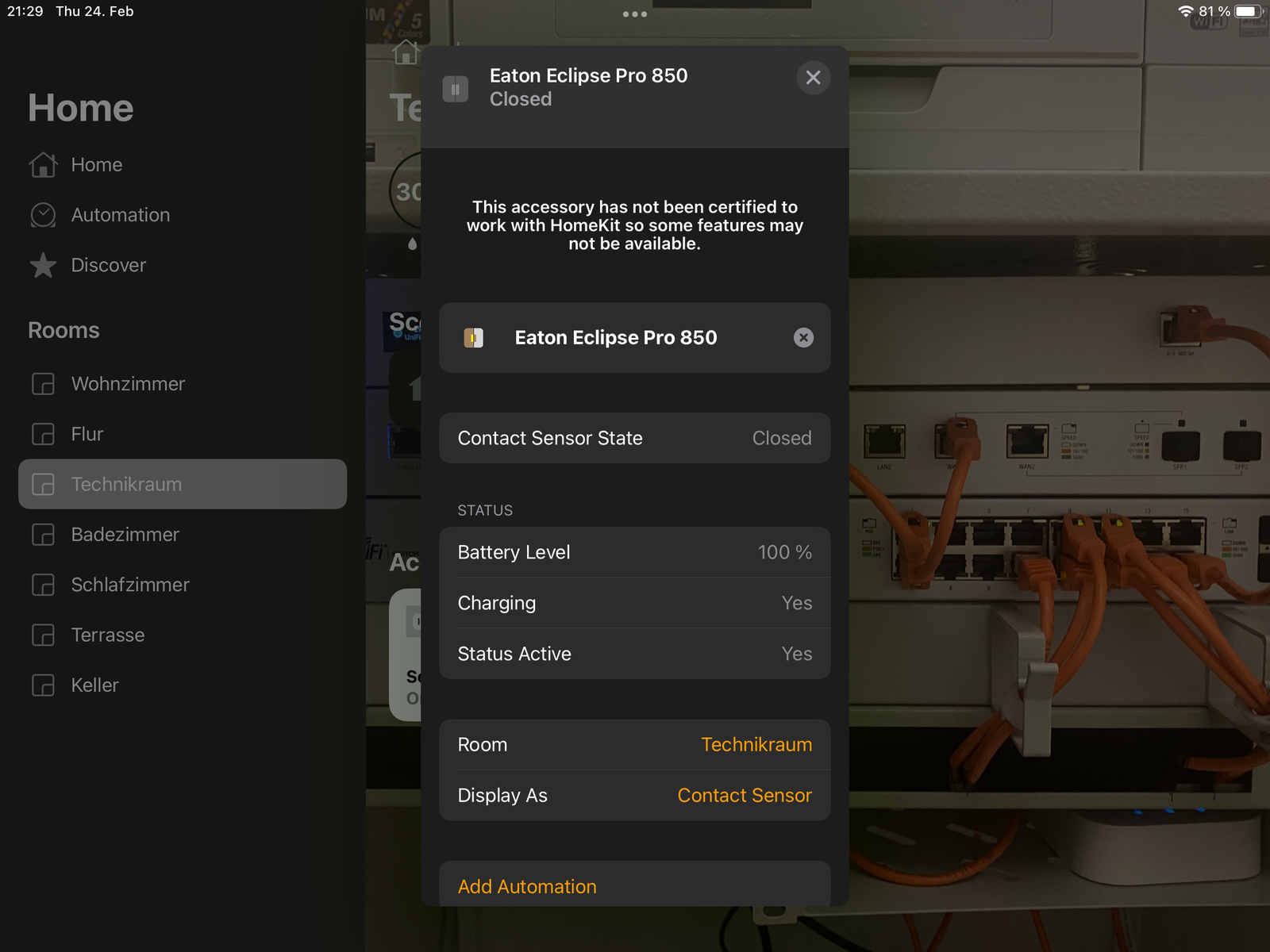Open the Discover section
The width and height of the screenshot is (1270, 952).
click(108, 265)
